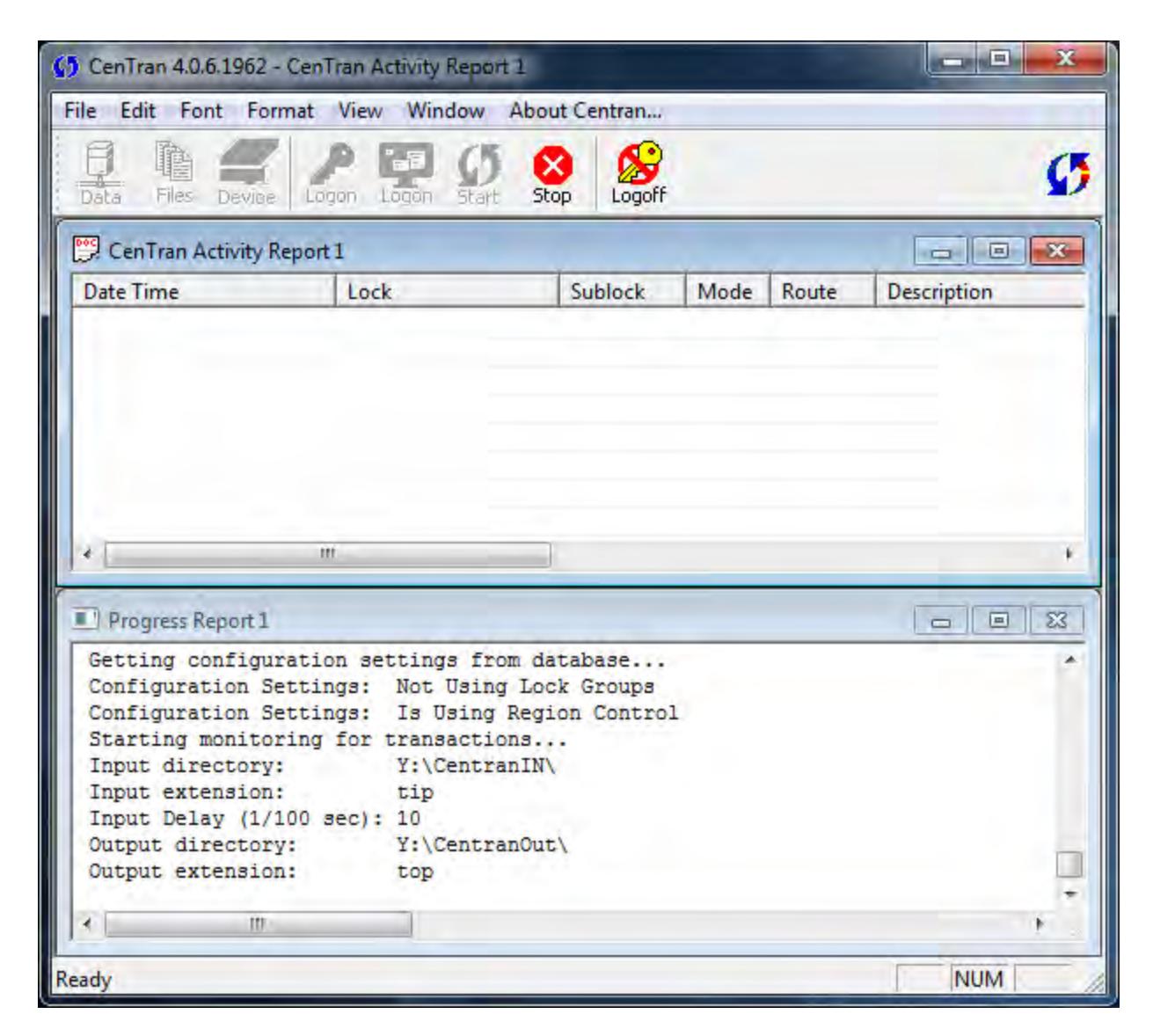
Task: Click the grayed Start icon
Action: pyautogui.click(x=478, y=173)
